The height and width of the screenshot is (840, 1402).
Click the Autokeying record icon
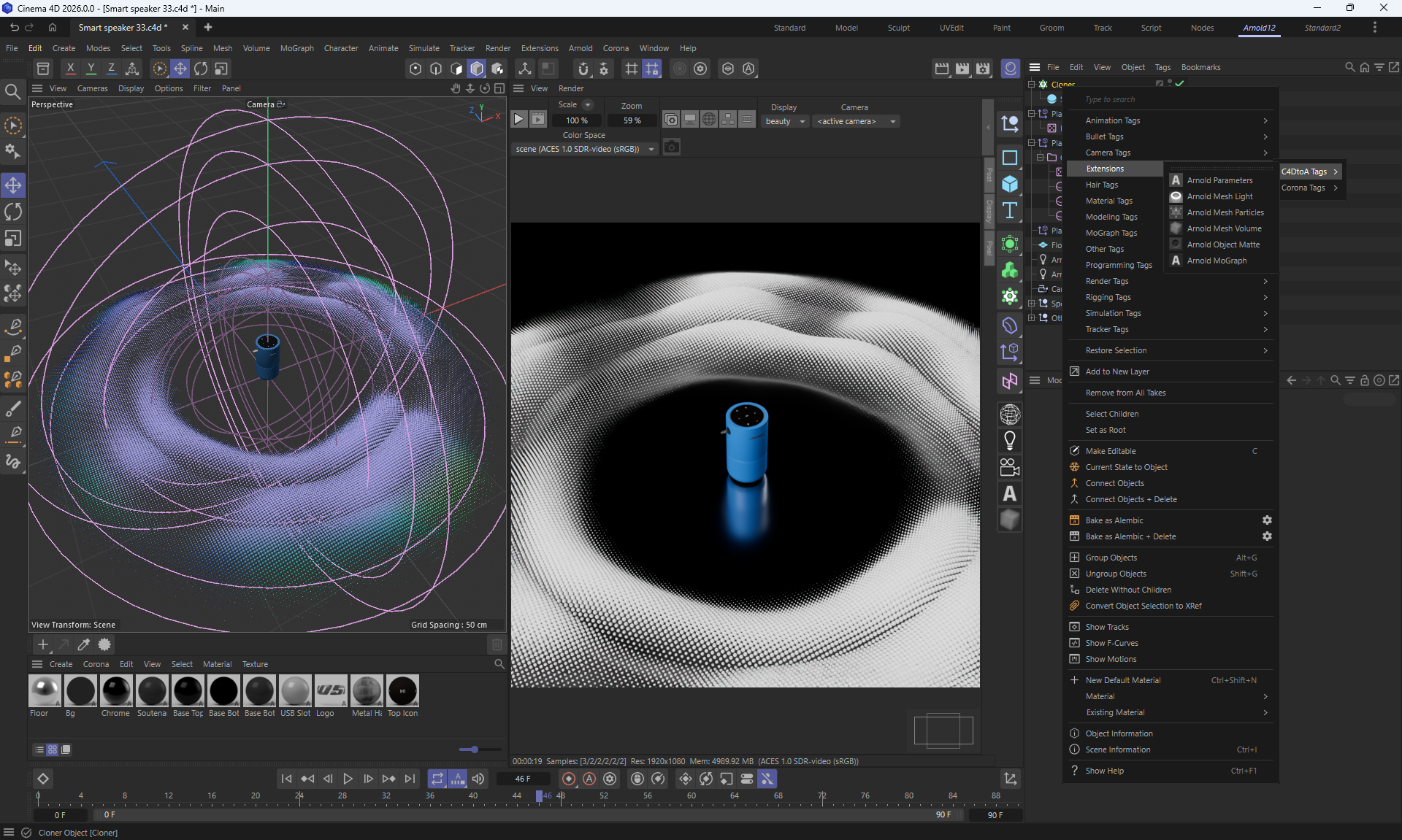tap(589, 779)
